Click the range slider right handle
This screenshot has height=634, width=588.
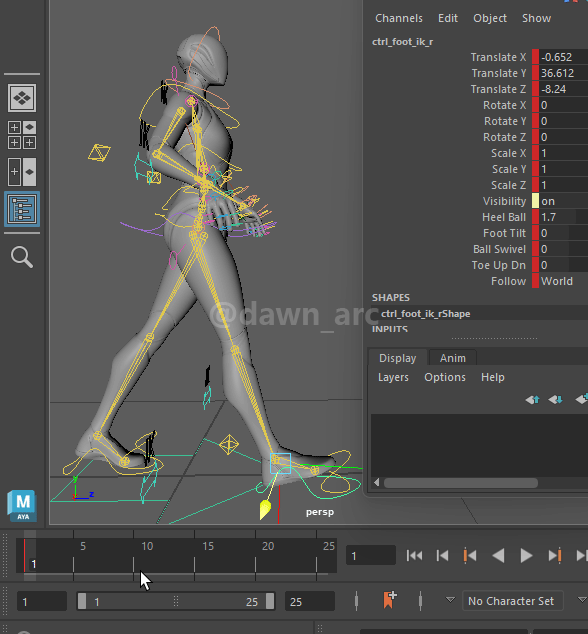tap(270, 601)
